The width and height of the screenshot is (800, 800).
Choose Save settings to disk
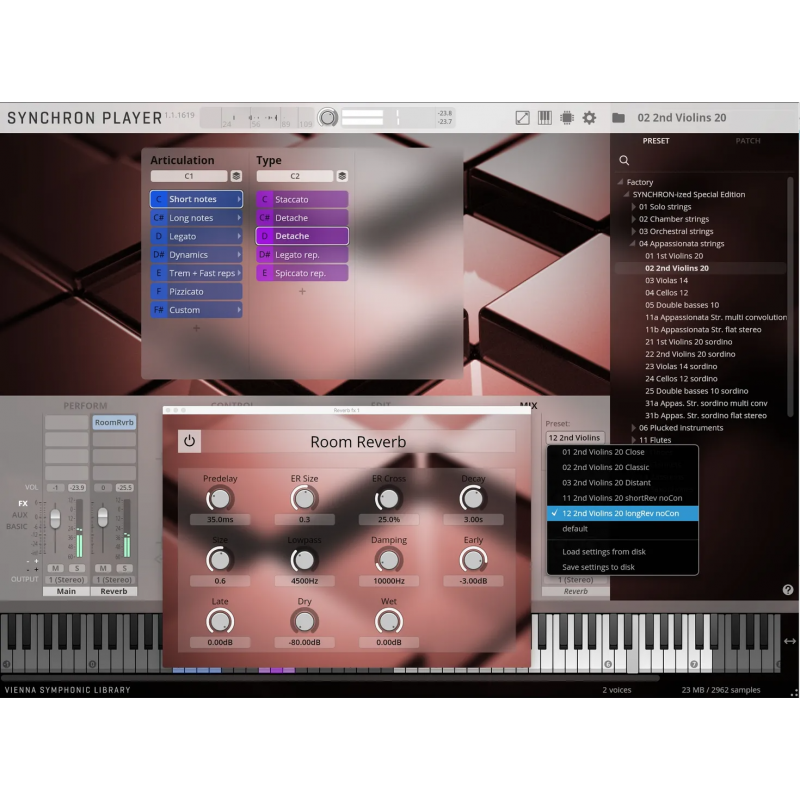[x=598, y=565]
